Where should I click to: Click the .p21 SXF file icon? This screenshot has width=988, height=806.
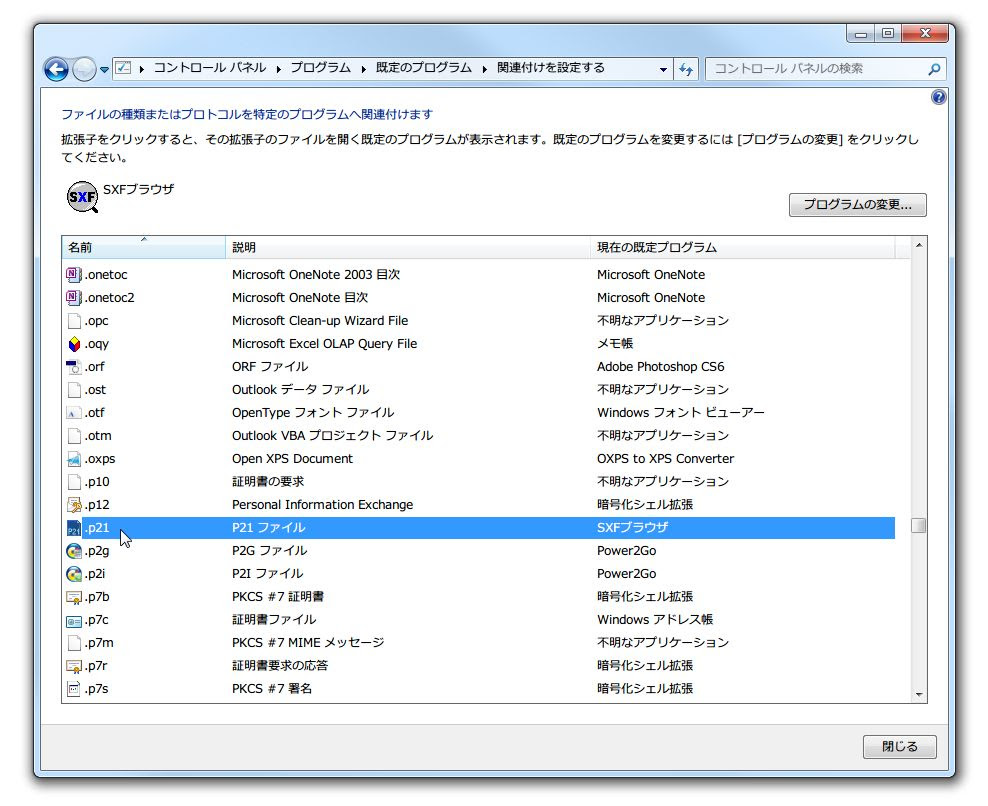coord(74,528)
